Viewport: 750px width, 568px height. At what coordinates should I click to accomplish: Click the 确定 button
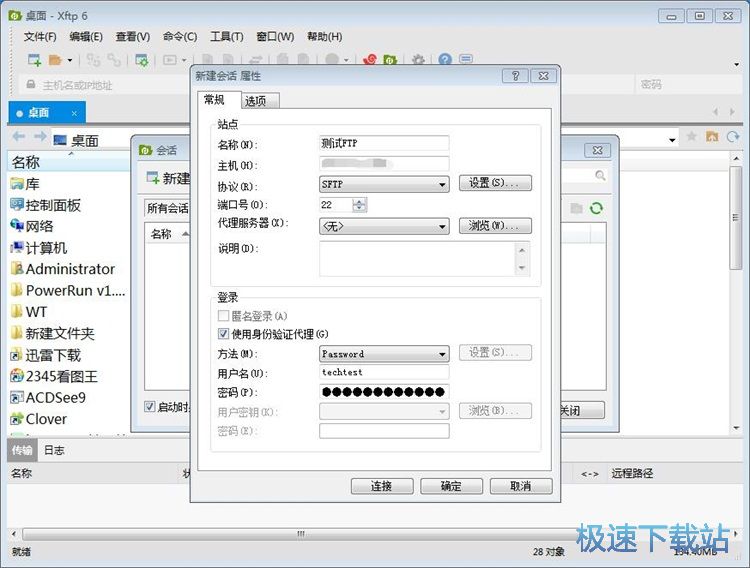[451, 486]
